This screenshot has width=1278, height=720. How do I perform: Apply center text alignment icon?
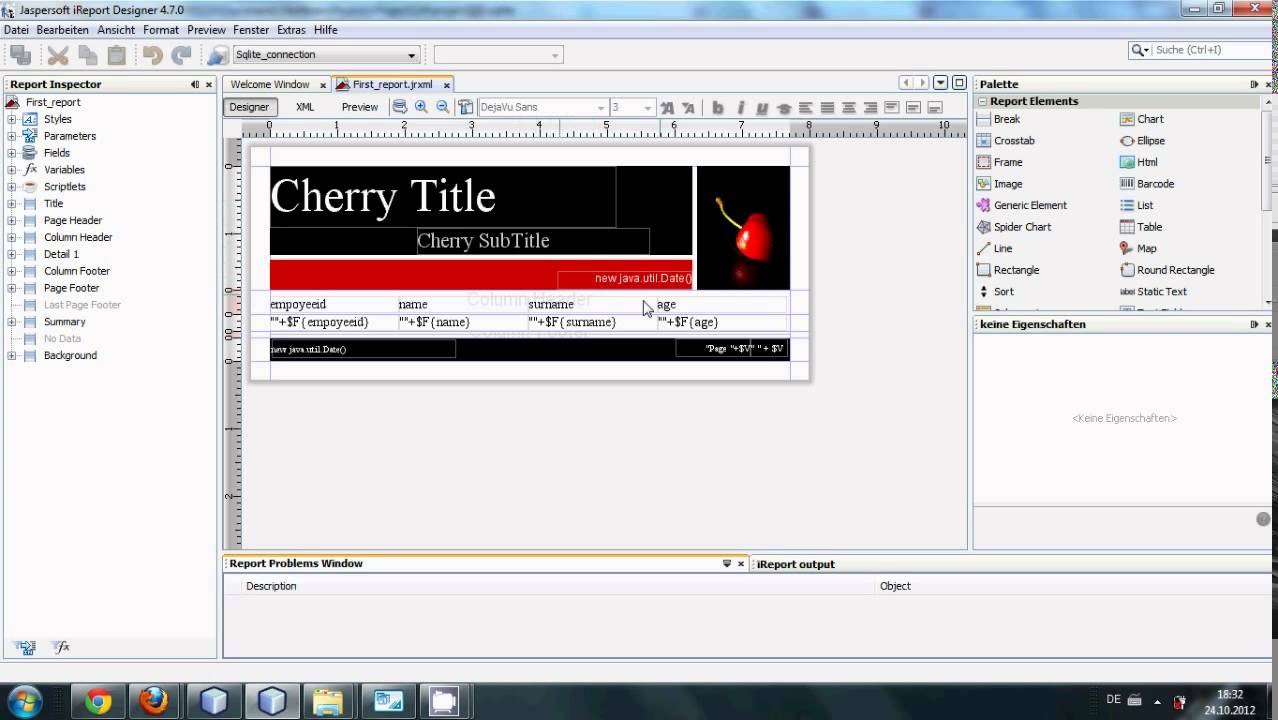[x=849, y=107]
